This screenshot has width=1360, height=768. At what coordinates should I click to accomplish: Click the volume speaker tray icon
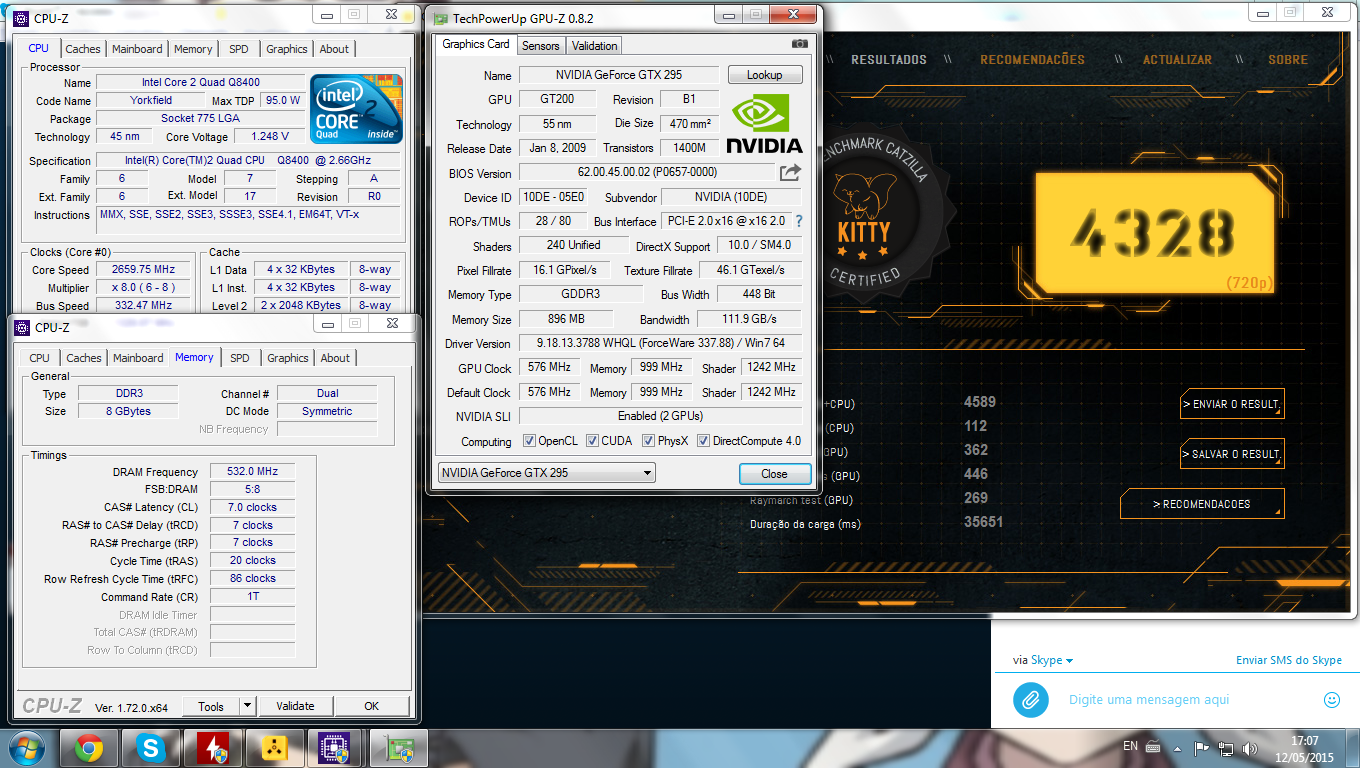(1249, 748)
